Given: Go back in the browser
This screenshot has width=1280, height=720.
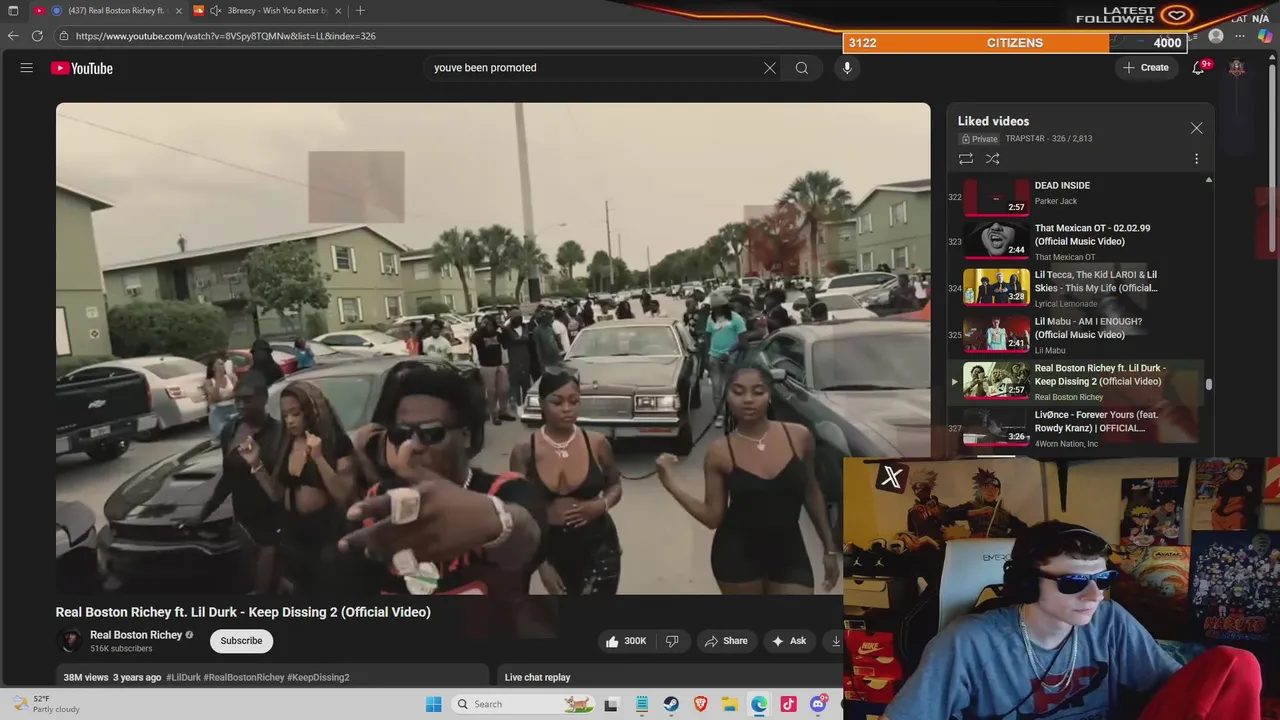Looking at the screenshot, I should pyautogui.click(x=13, y=36).
